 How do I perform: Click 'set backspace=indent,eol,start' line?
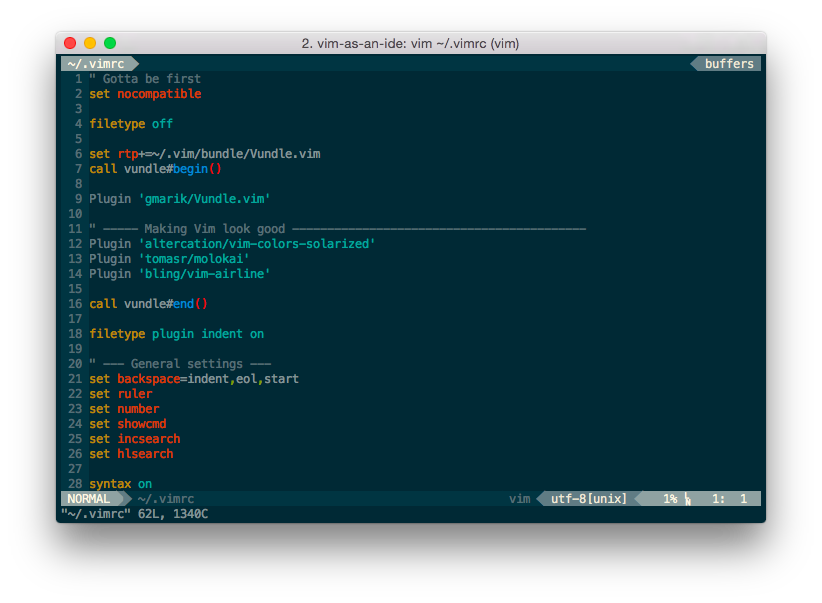194,379
